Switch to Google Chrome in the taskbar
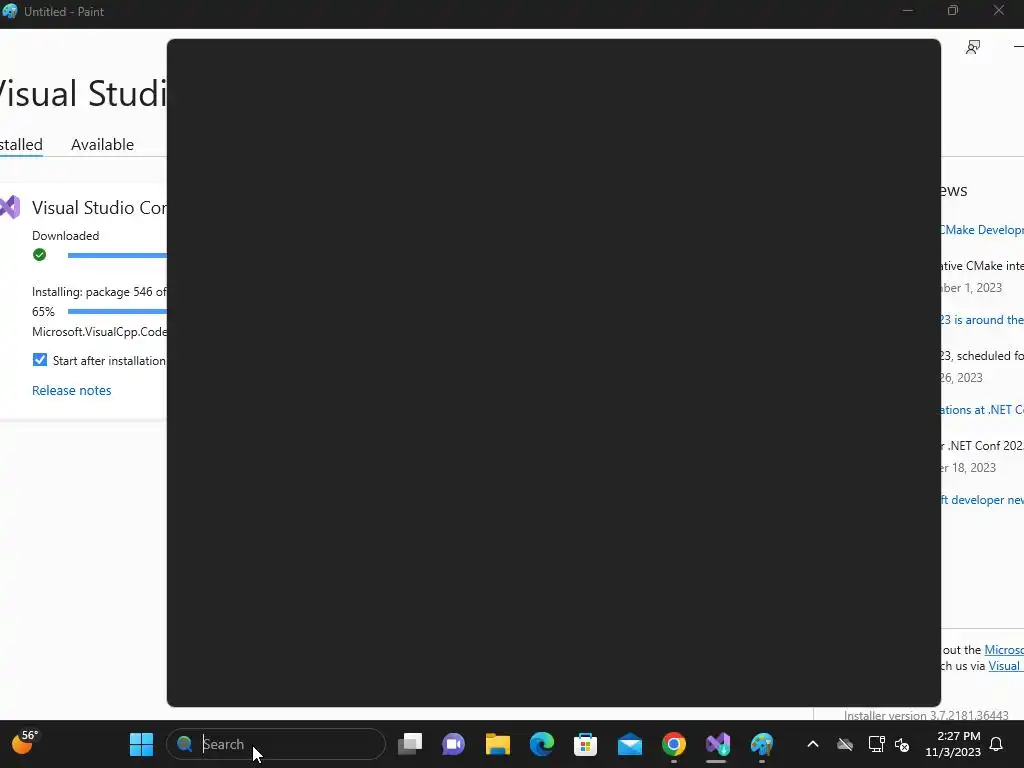The image size is (1024, 768). coord(673,744)
